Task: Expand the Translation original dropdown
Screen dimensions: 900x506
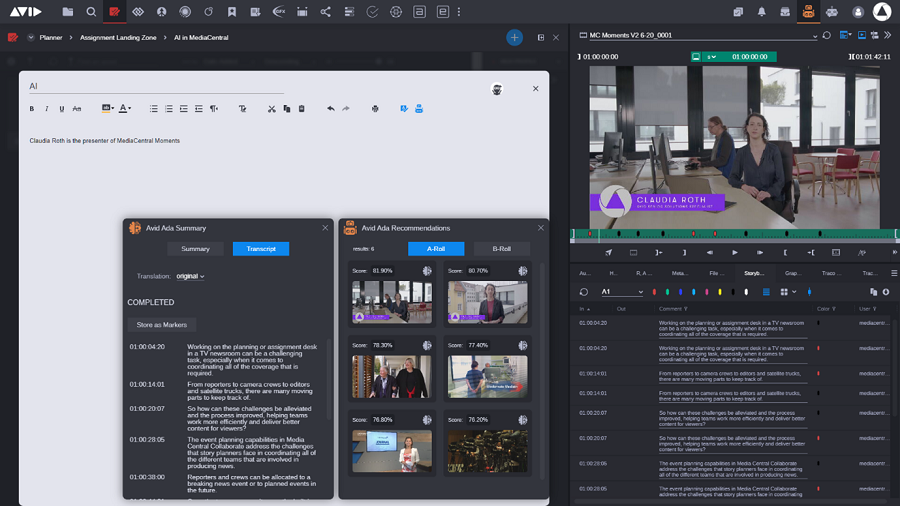Action: pos(190,276)
